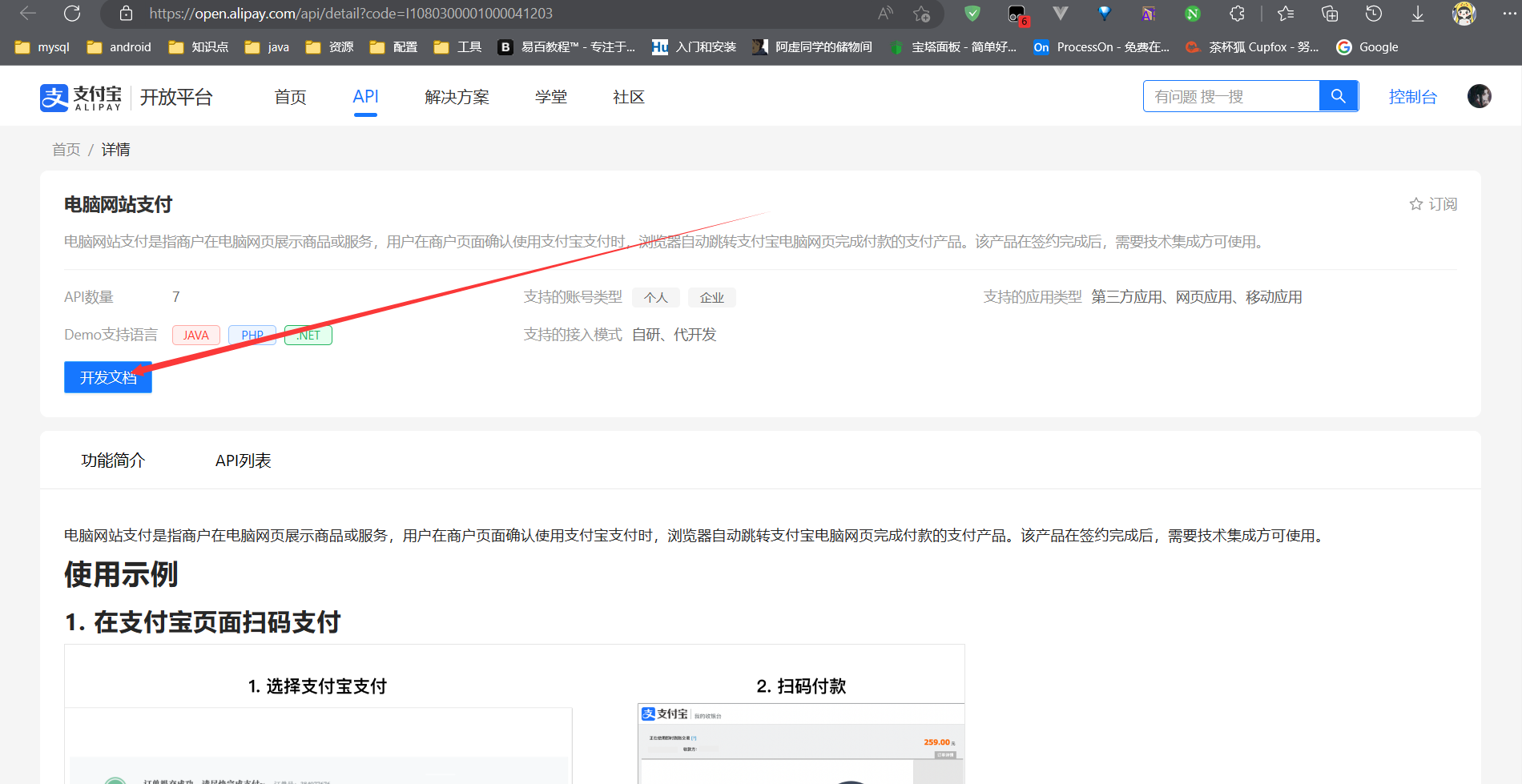Open the Collections icon in toolbar
Viewport: 1522px width, 784px height.
1330,14
